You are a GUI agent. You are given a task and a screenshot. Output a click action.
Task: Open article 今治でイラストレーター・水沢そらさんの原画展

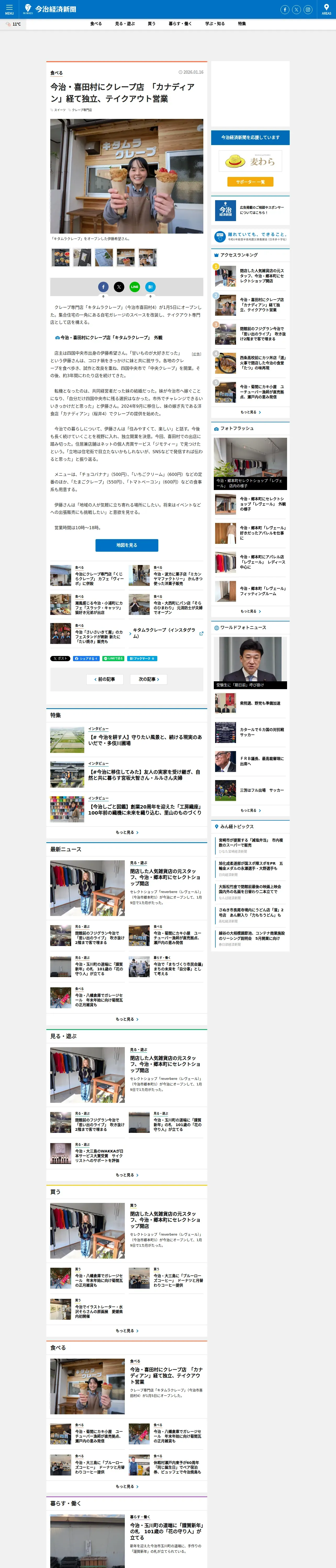(87, 1309)
